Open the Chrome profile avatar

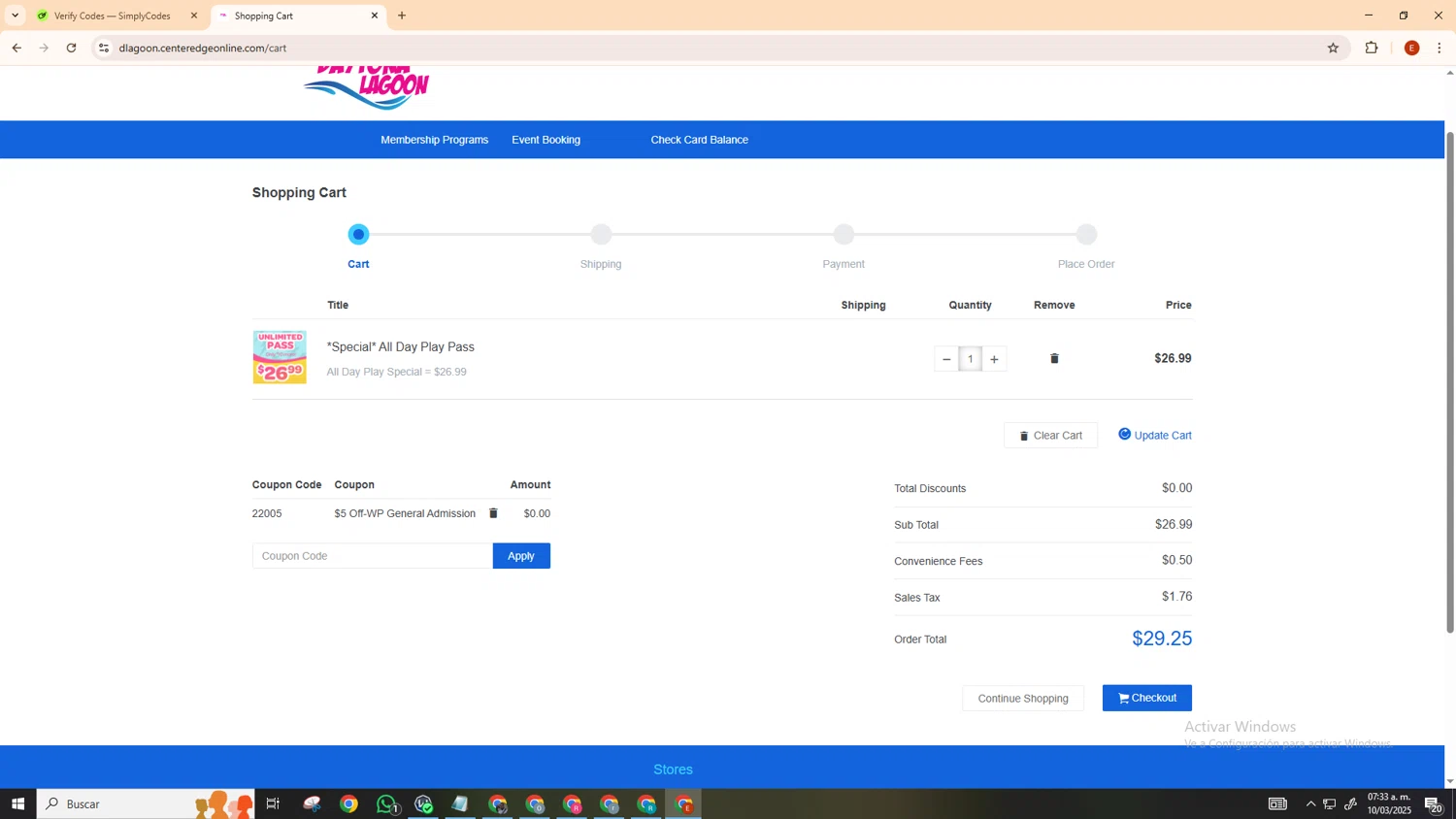point(1412,48)
